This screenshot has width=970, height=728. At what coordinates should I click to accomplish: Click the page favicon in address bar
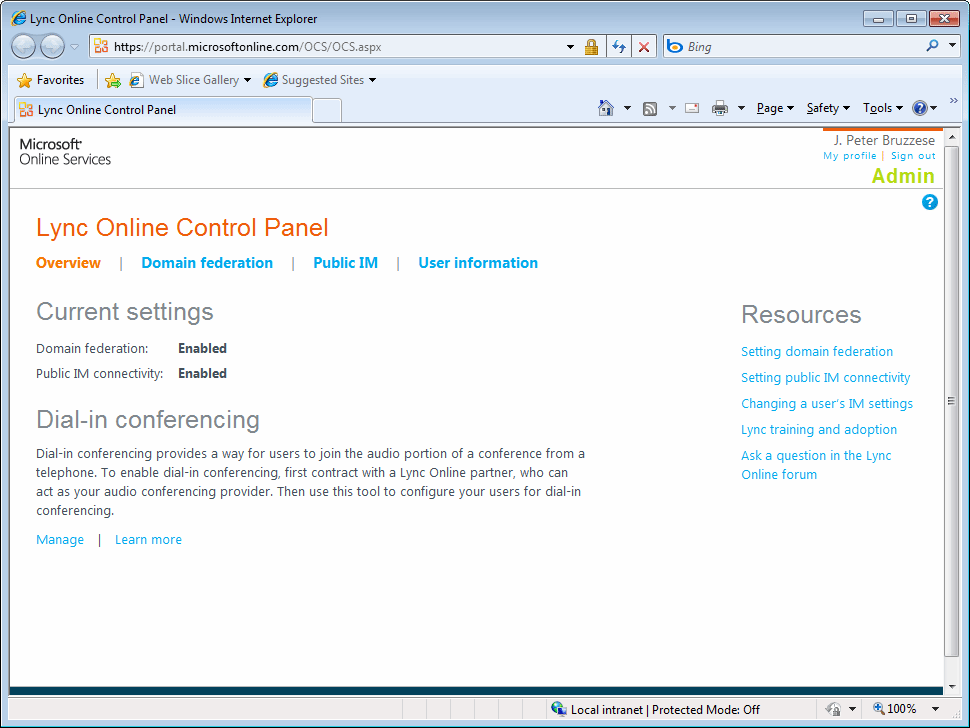(x=101, y=46)
